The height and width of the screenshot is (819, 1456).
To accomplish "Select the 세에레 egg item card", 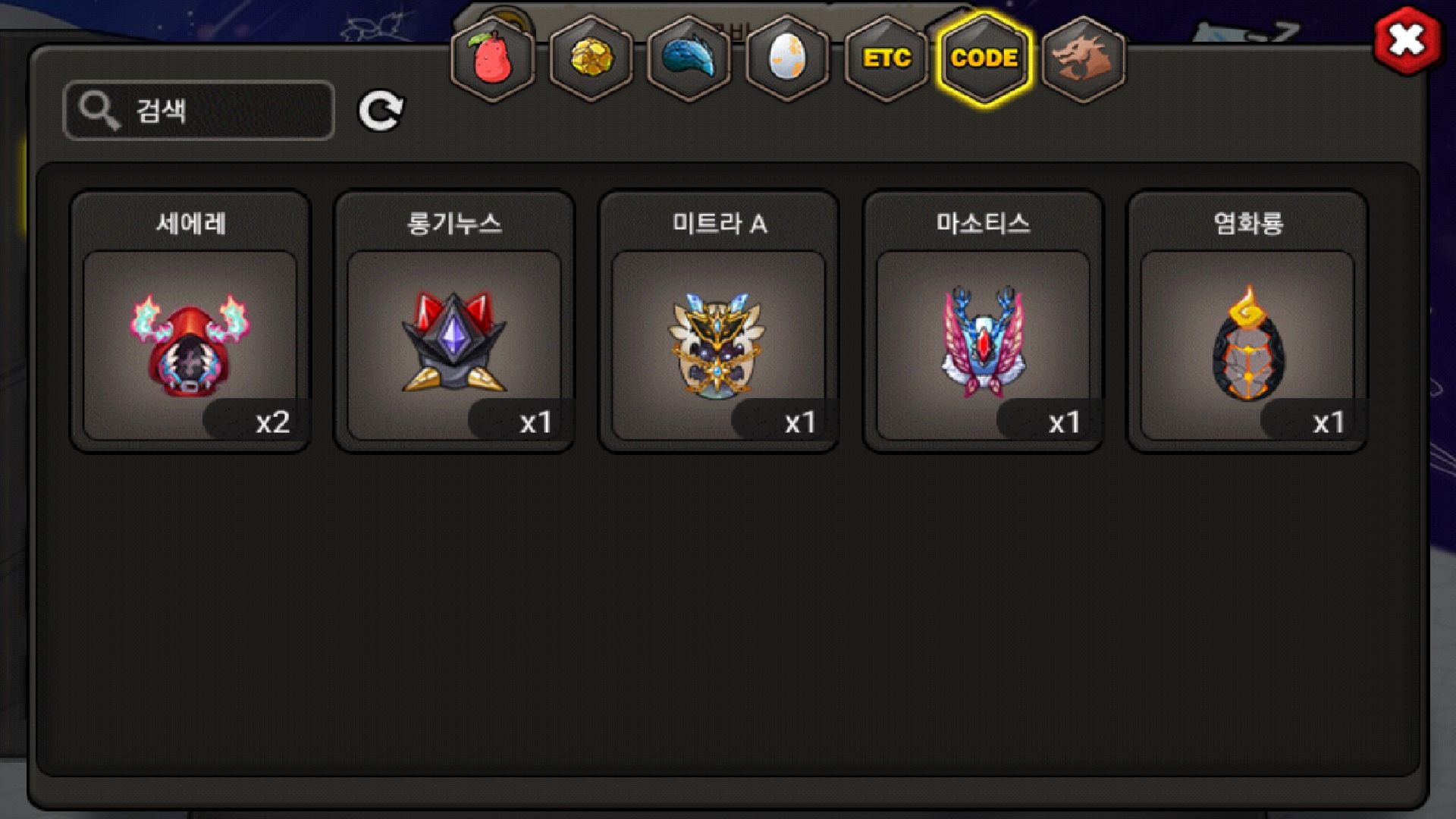I will (x=190, y=322).
